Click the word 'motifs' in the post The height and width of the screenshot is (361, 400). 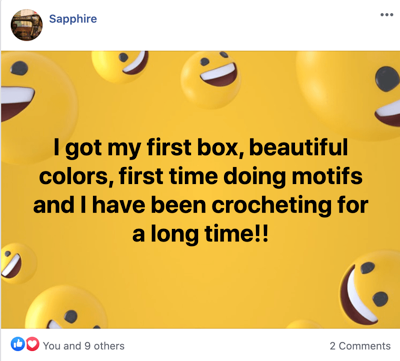click(x=327, y=176)
